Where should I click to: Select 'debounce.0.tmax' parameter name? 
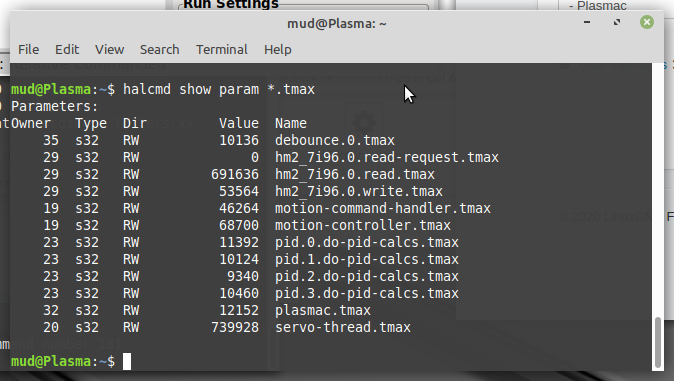(335, 141)
